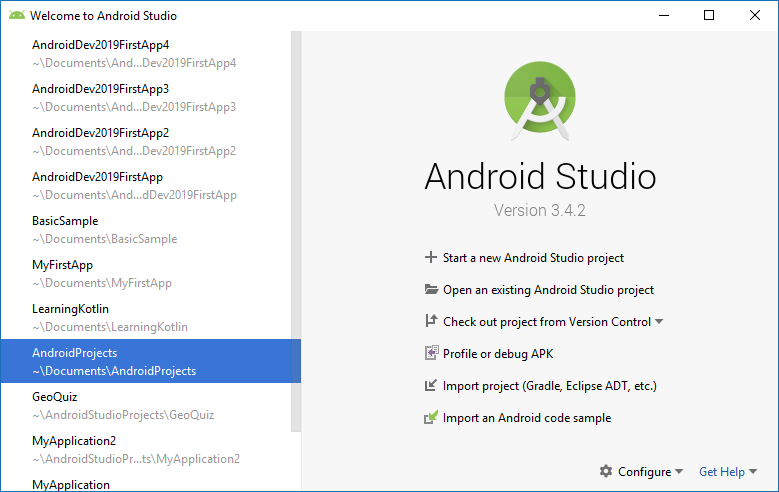
Task: Open the LearningKotlin recent project
Action: coord(151,318)
